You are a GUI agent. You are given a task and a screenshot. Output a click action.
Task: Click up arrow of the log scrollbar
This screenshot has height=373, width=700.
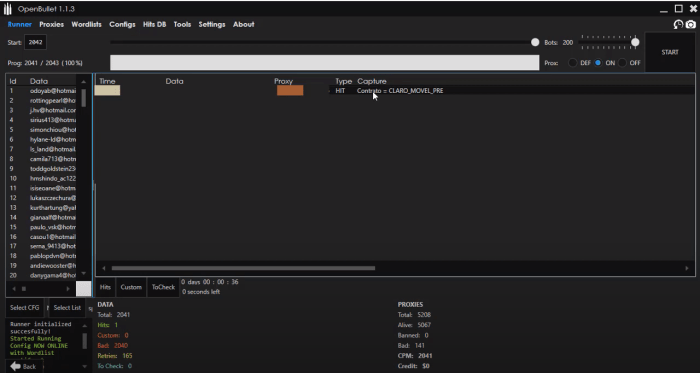click(84, 326)
